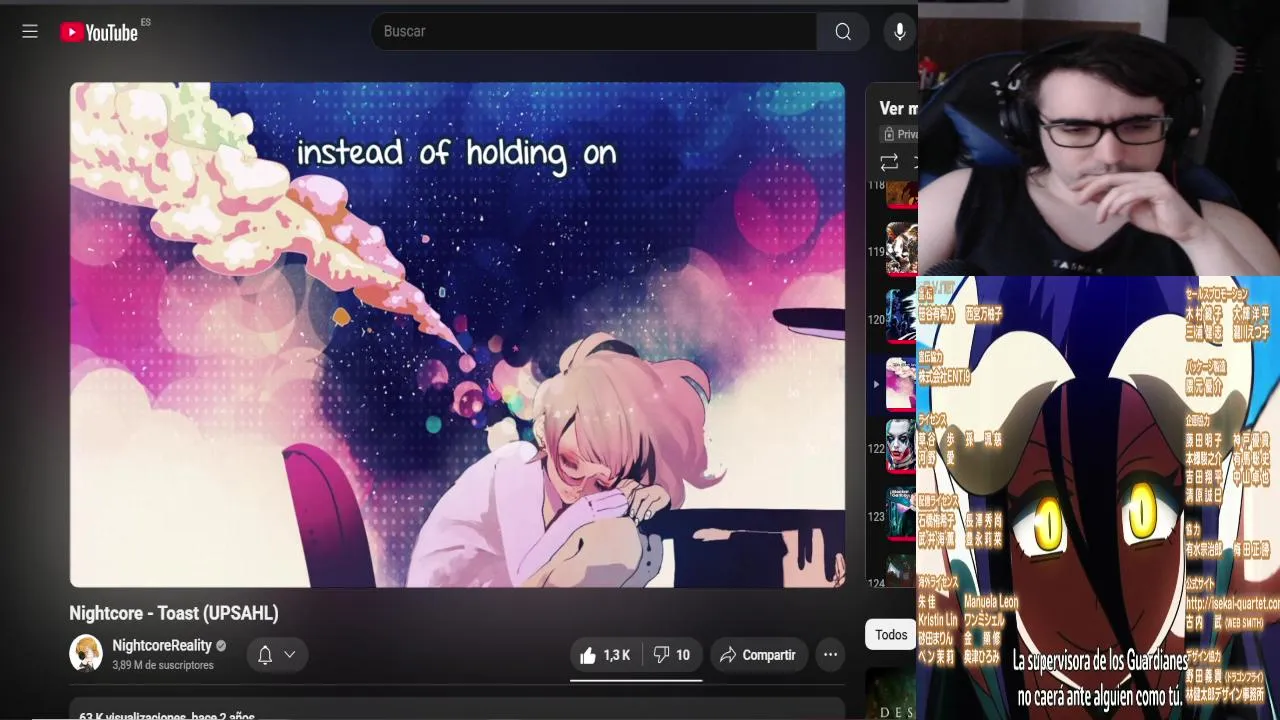Open the three-dot more actions menu

click(830, 655)
